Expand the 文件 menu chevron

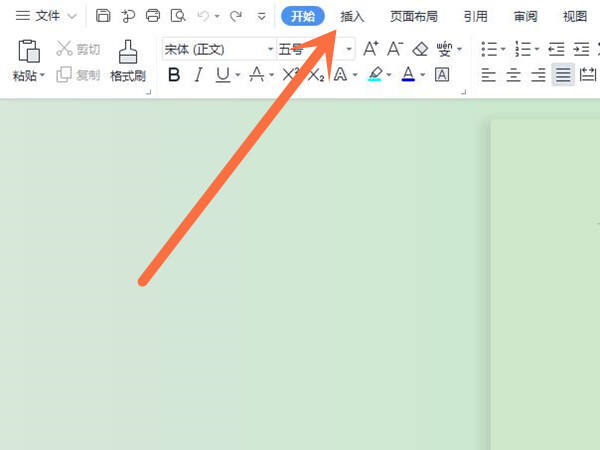pos(72,16)
